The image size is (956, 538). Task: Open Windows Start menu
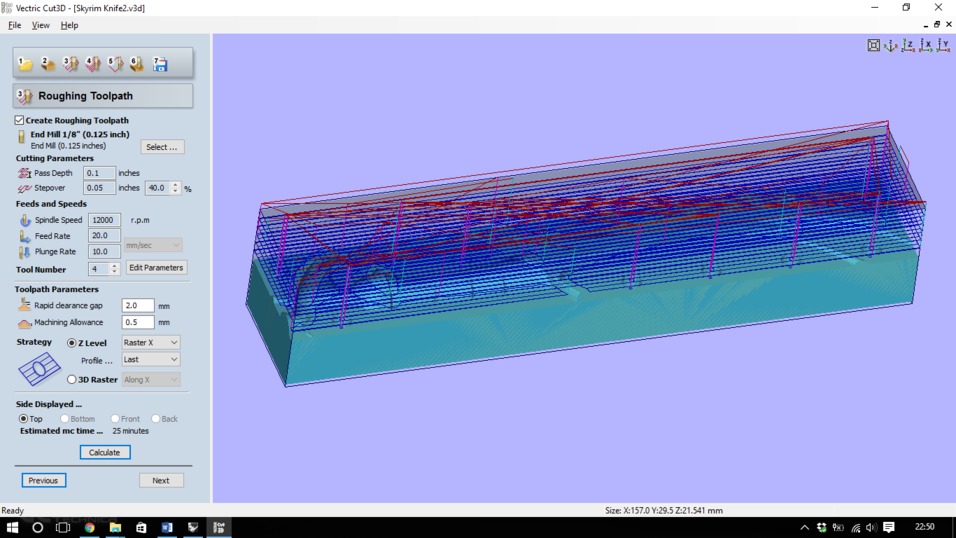point(12,528)
